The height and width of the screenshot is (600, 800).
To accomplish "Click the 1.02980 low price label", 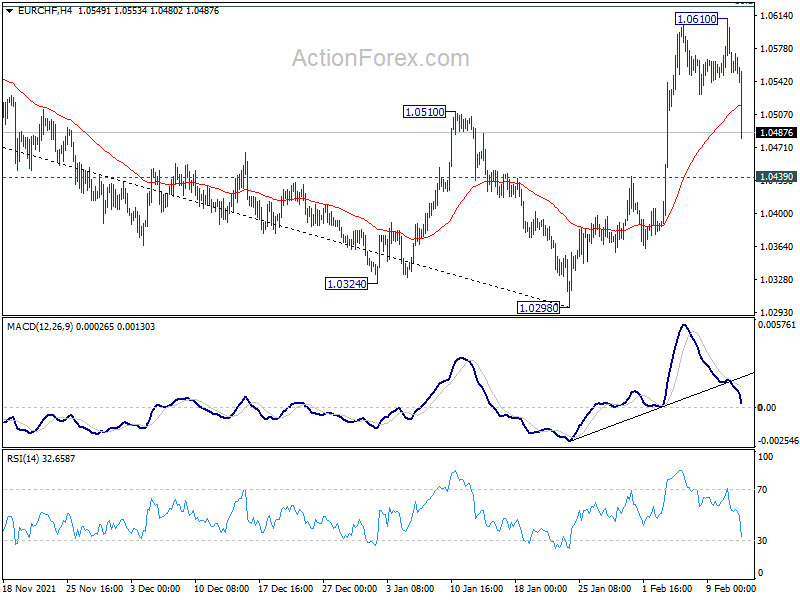I will [538, 308].
